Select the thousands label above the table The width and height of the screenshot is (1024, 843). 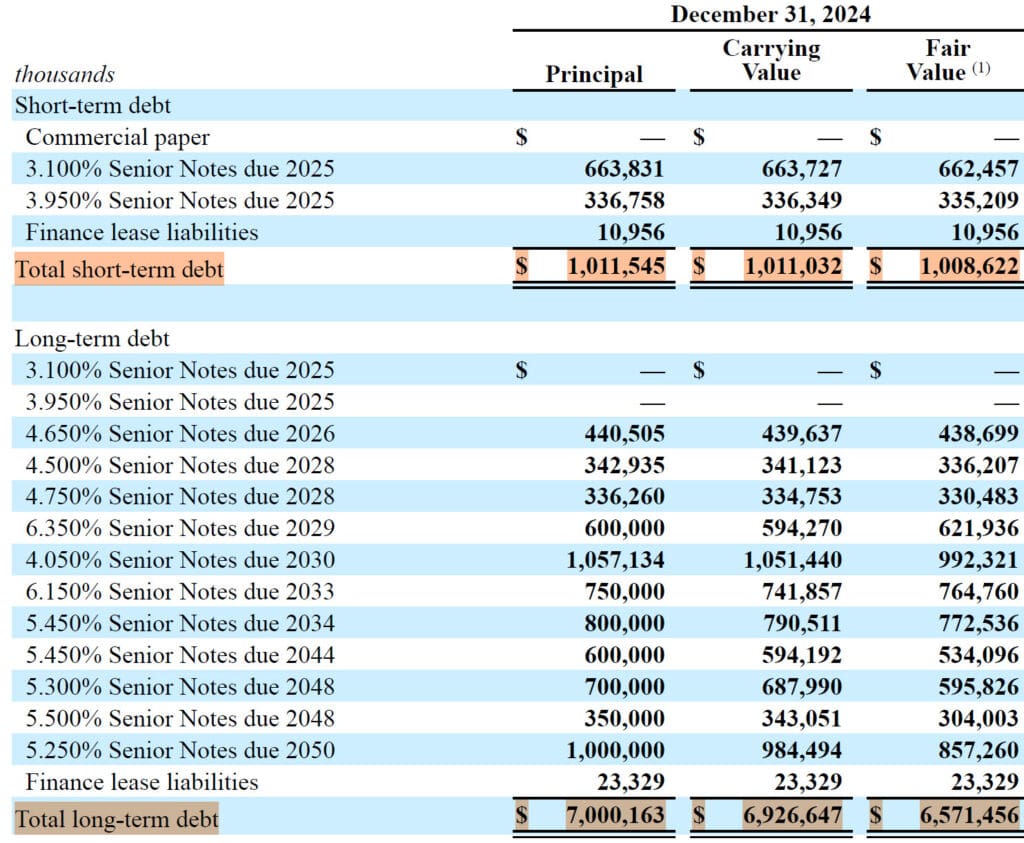point(64,74)
